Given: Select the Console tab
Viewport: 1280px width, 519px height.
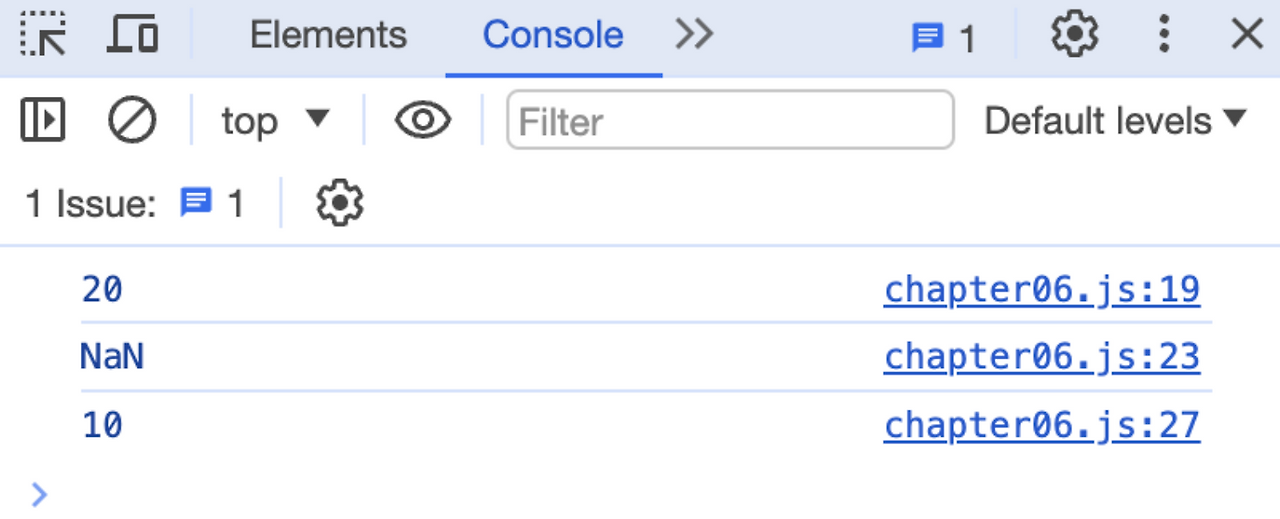Looking at the screenshot, I should pos(553,35).
